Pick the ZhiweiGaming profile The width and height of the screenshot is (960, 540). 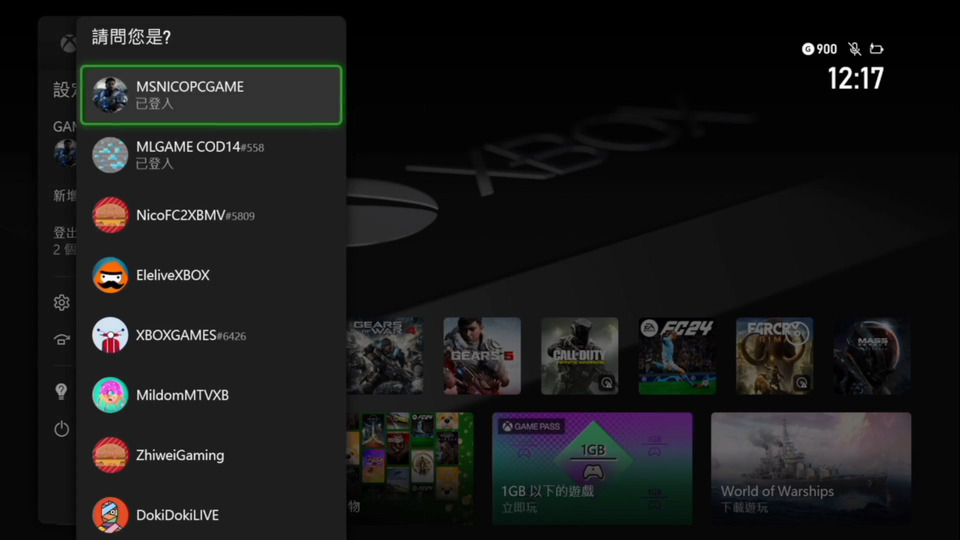point(211,455)
